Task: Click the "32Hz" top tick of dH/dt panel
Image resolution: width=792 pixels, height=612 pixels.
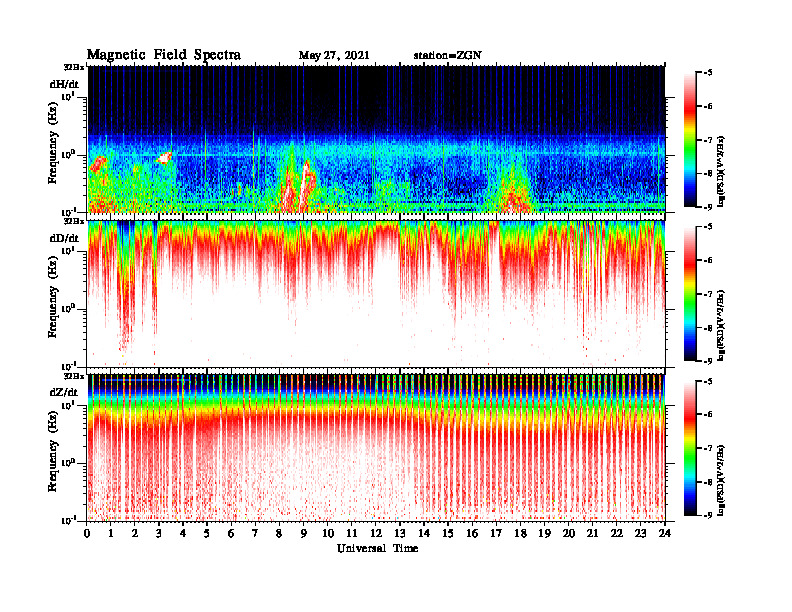Action: pos(74,67)
